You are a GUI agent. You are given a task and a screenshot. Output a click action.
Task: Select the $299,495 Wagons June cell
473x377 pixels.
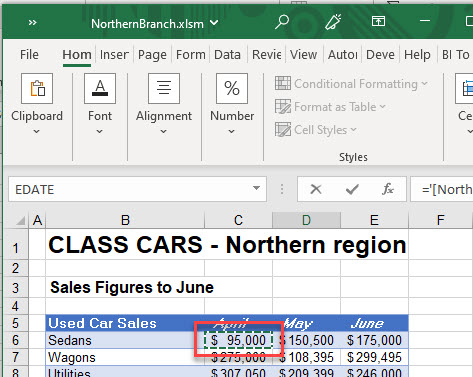[374, 357]
